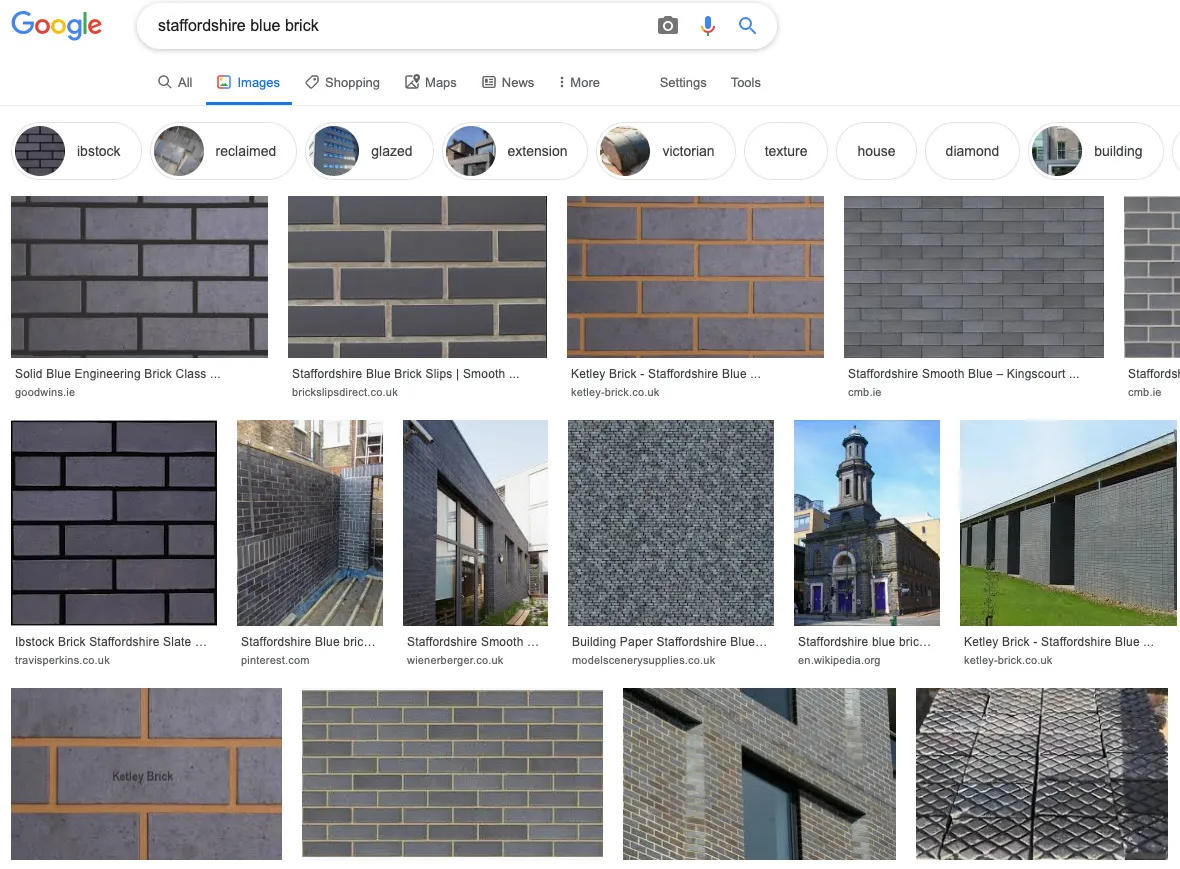The width and height of the screenshot is (1180, 869).
Task: Open Staffordshire Blue Brick Slips image
Action: (x=418, y=277)
